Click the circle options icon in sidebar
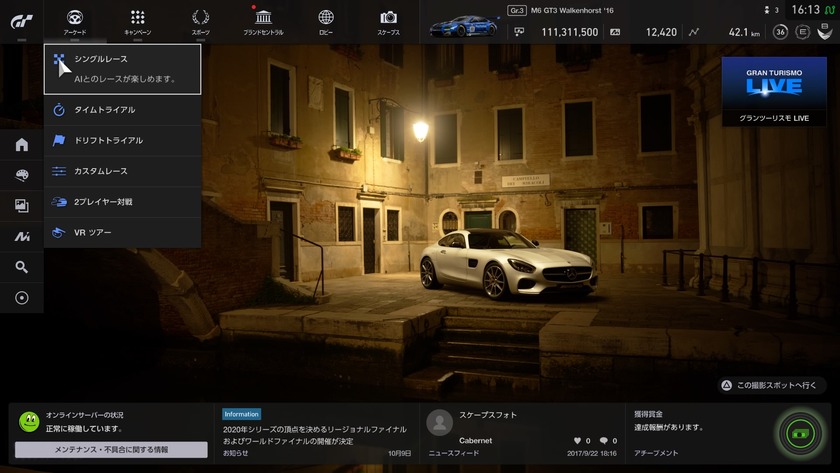Image resolution: width=840 pixels, height=473 pixels. click(x=21, y=298)
